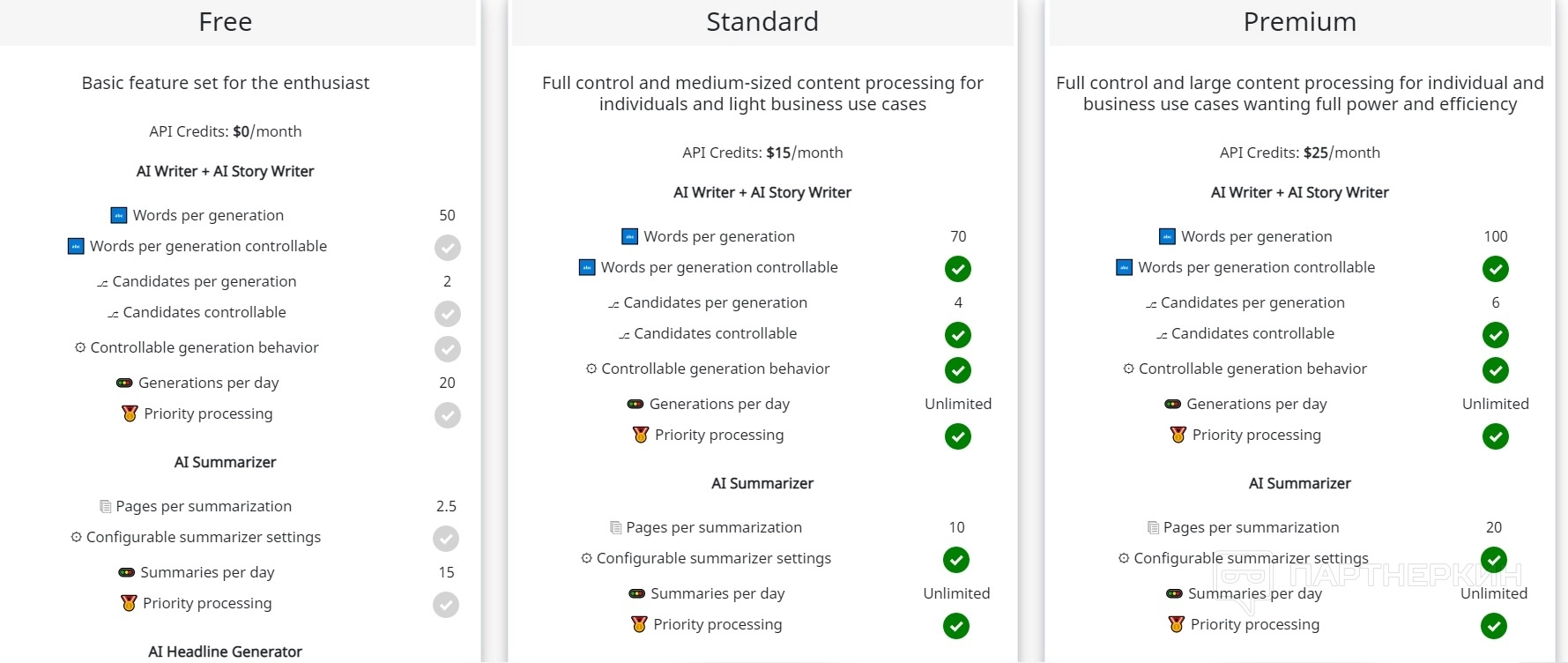Click the grey checkmark for Free "Candidates controllable"
1568x663 pixels.
tap(448, 314)
